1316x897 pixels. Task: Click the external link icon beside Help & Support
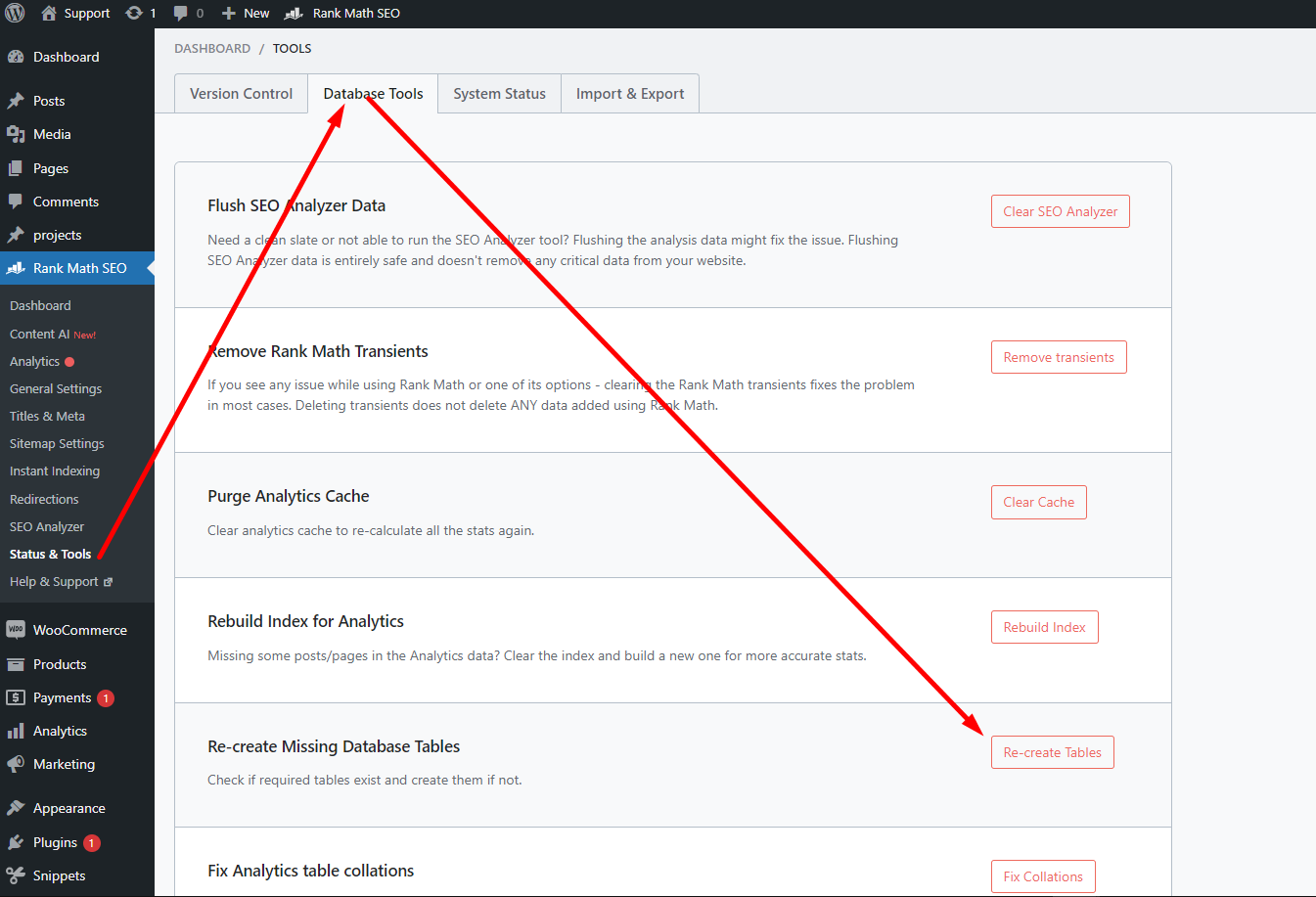[108, 582]
